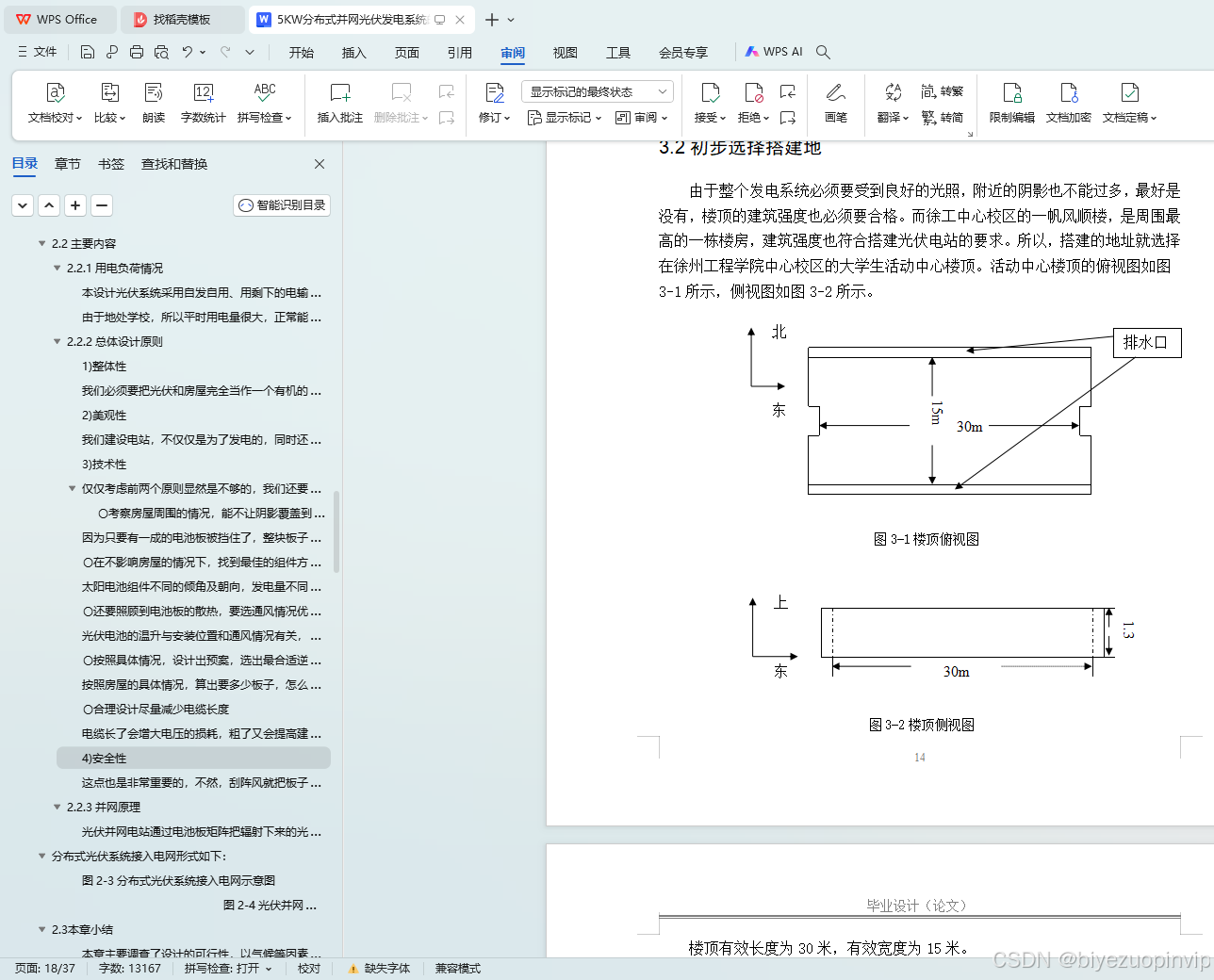Click the 字数: 13167 status entry
Image resolution: width=1214 pixels, height=980 pixels.
pos(130,969)
